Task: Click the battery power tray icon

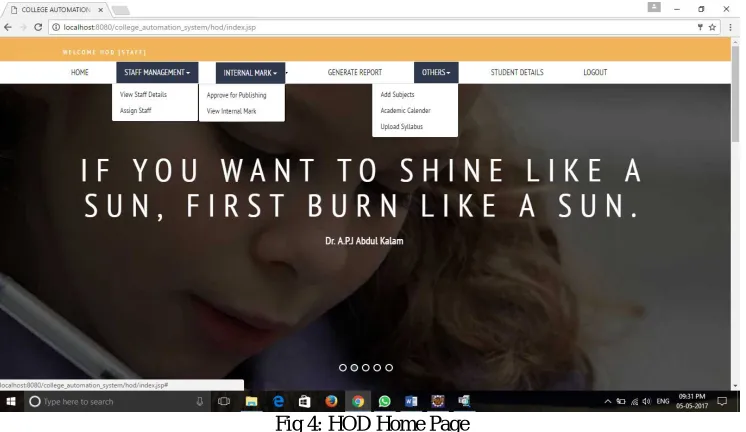Action: click(621, 402)
